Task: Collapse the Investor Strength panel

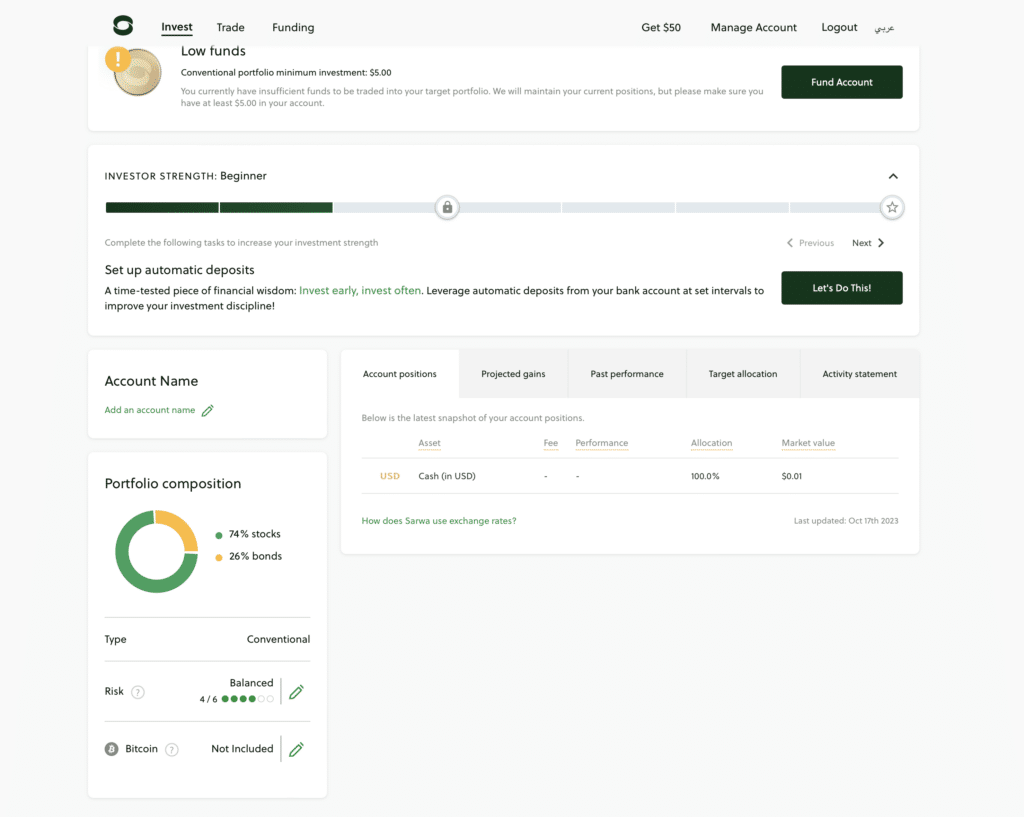Action: pyautogui.click(x=893, y=176)
